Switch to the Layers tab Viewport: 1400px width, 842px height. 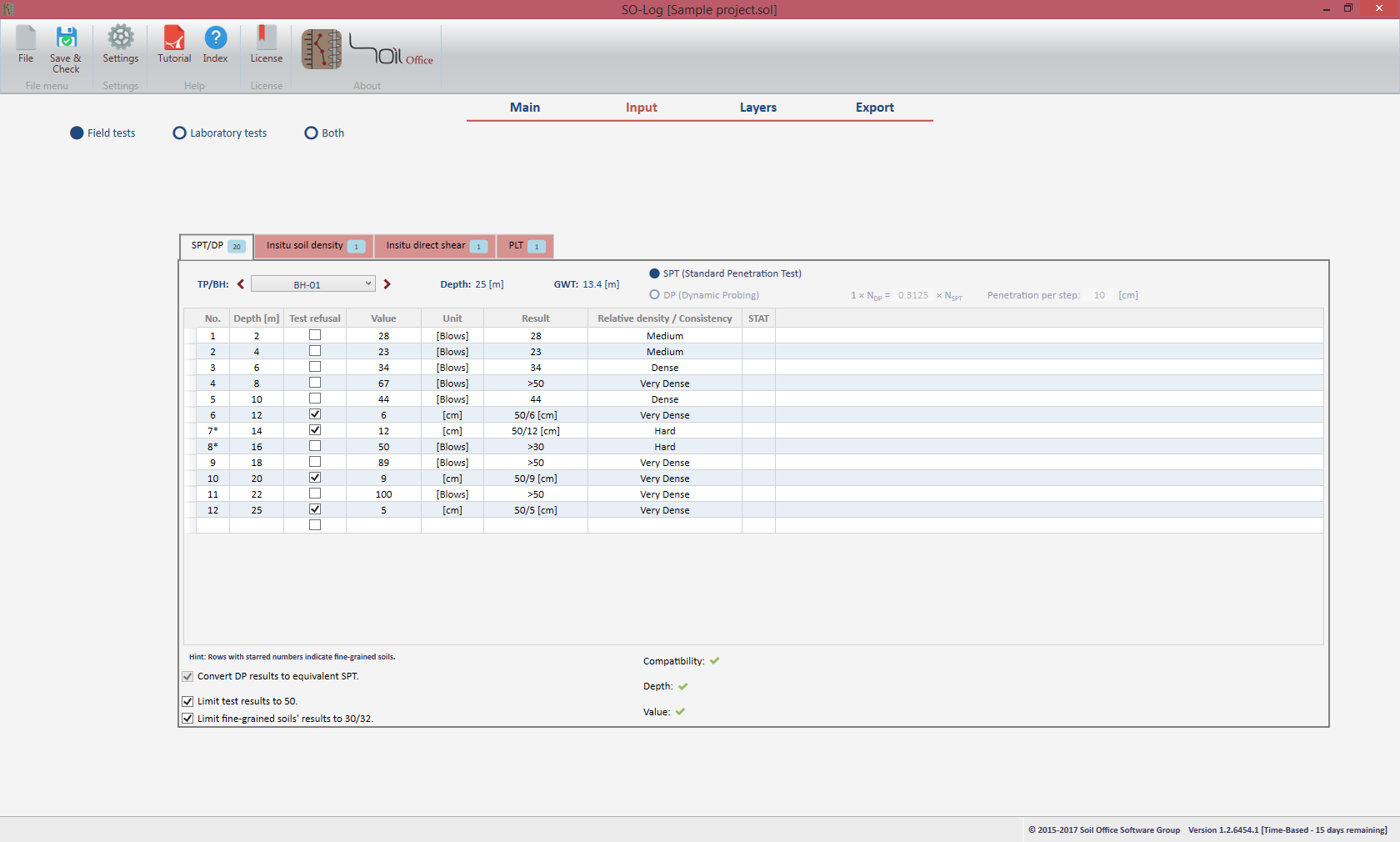pos(757,108)
